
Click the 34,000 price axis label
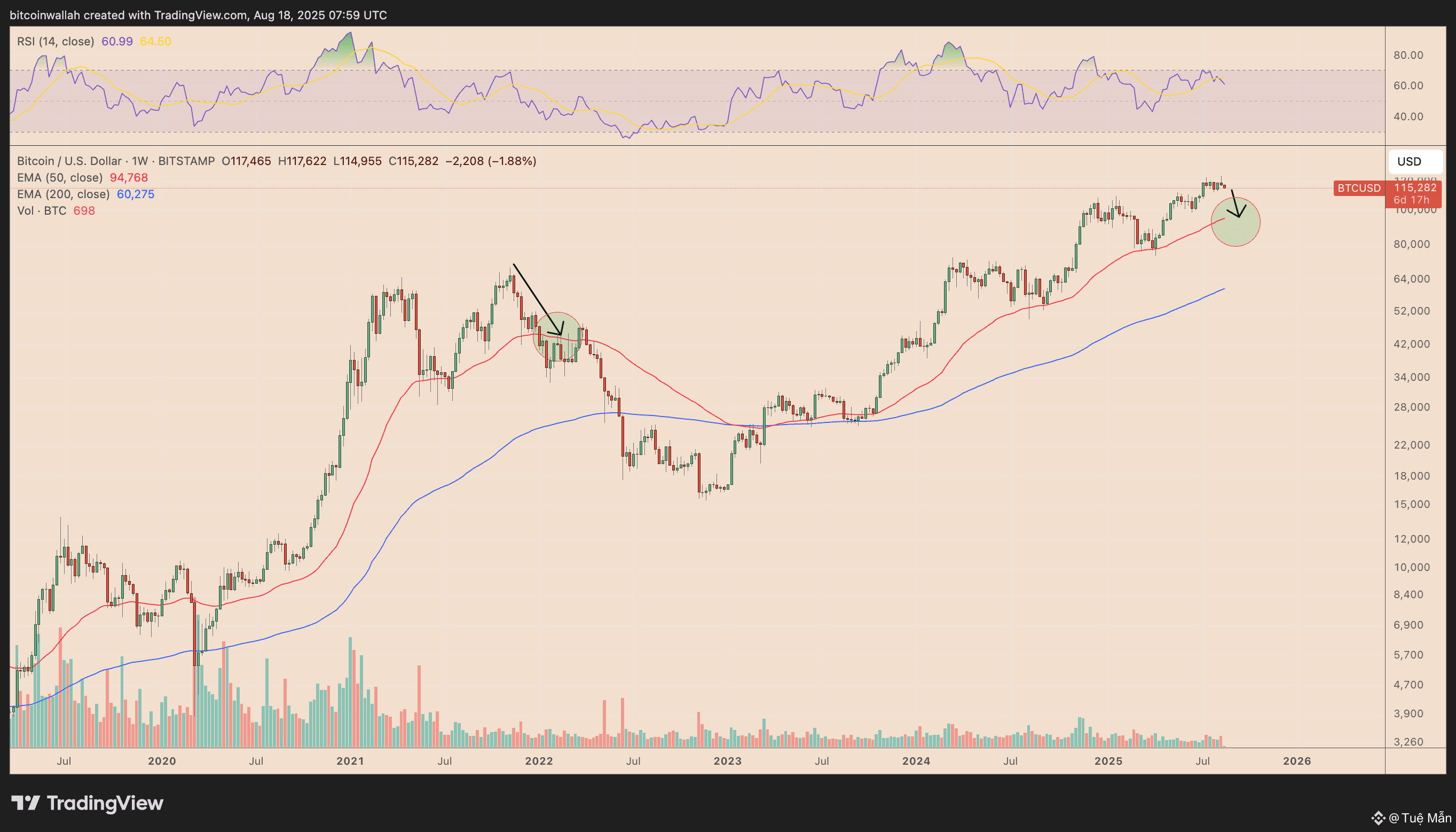[x=1412, y=377]
